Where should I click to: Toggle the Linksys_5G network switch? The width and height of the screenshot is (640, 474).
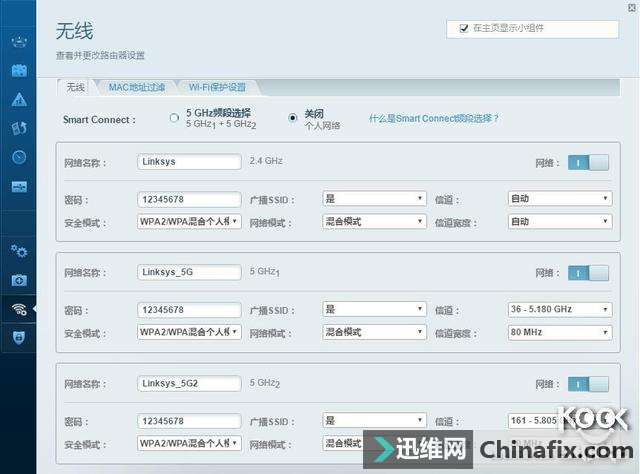[x=588, y=273]
